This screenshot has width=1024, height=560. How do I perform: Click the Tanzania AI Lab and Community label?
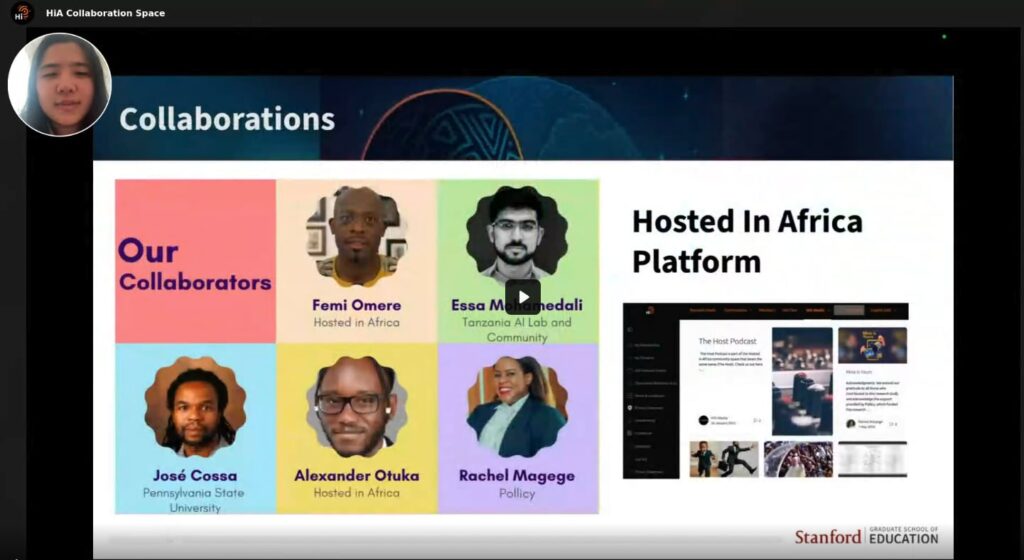pyautogui.click(x=516, y=330)
